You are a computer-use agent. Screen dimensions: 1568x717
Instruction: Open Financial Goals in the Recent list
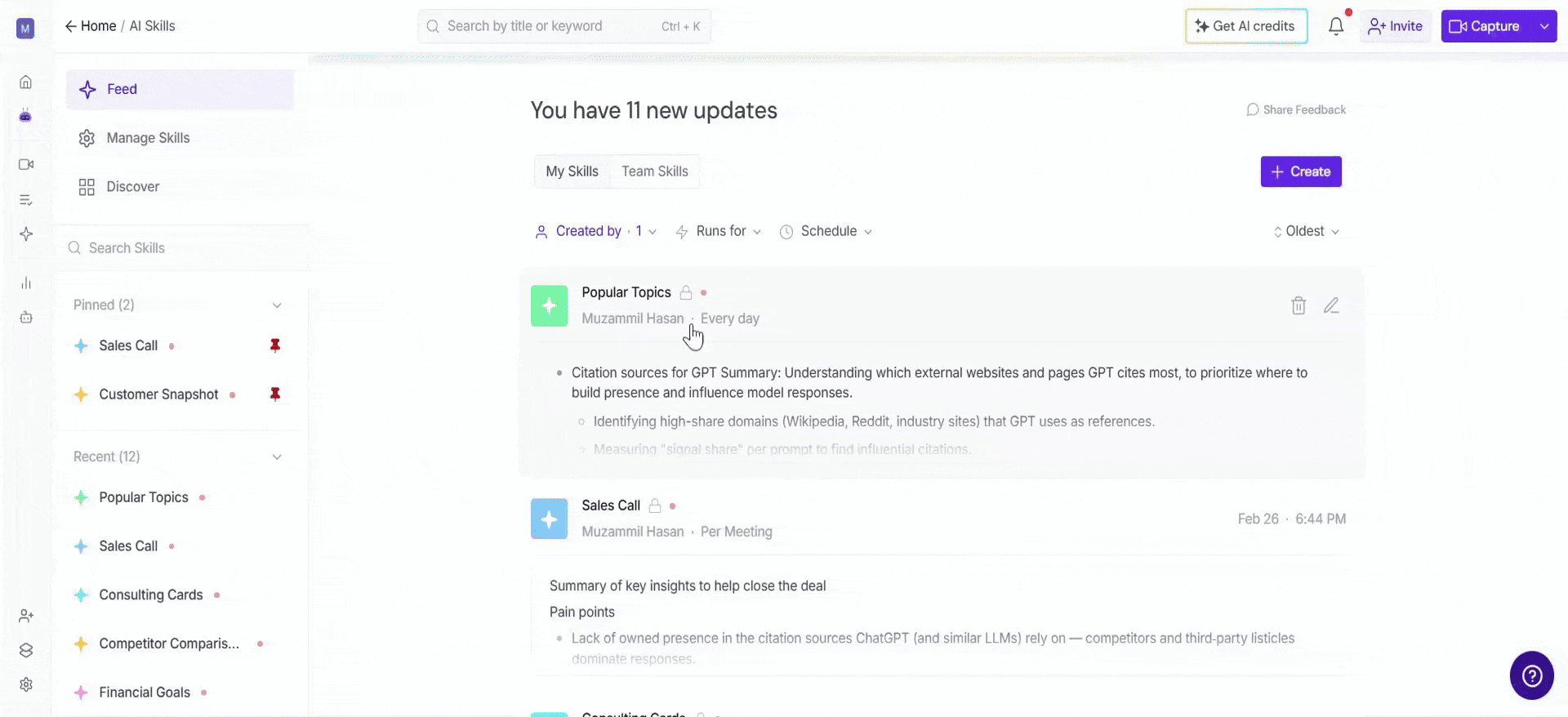[145, 693]
